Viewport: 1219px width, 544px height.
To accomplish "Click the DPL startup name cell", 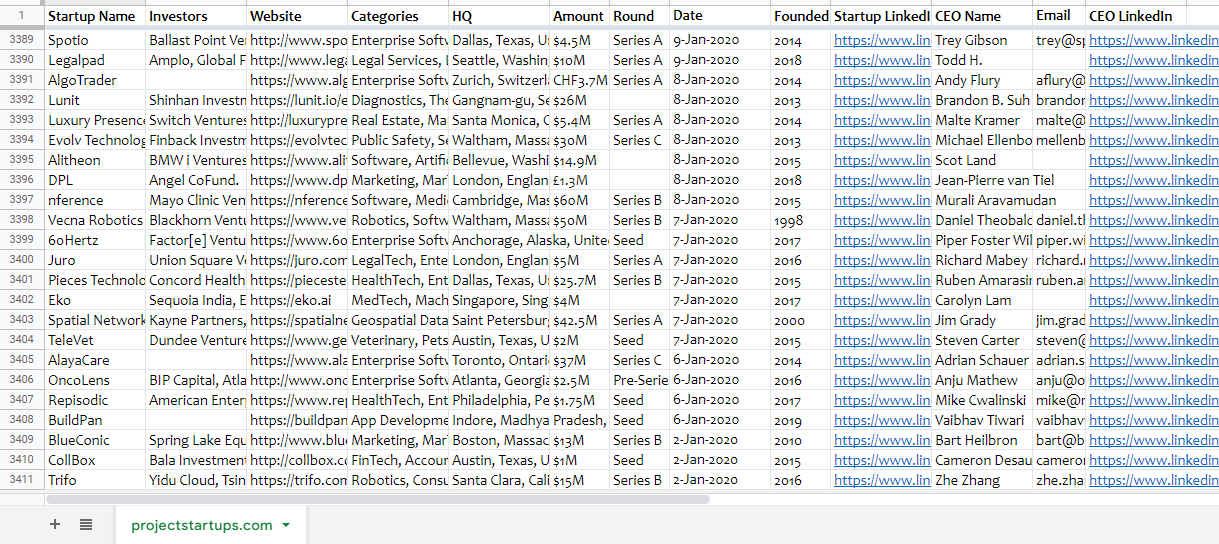I will pos(95,180).
